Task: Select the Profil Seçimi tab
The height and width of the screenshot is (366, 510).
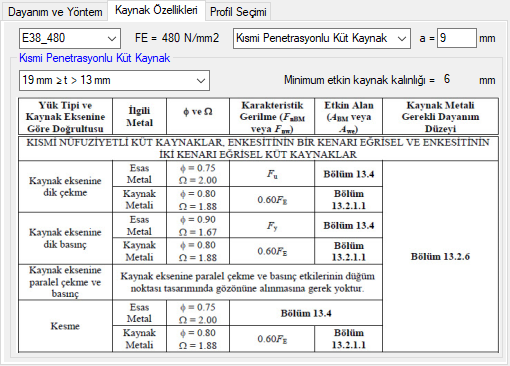Action: (238, 12)
